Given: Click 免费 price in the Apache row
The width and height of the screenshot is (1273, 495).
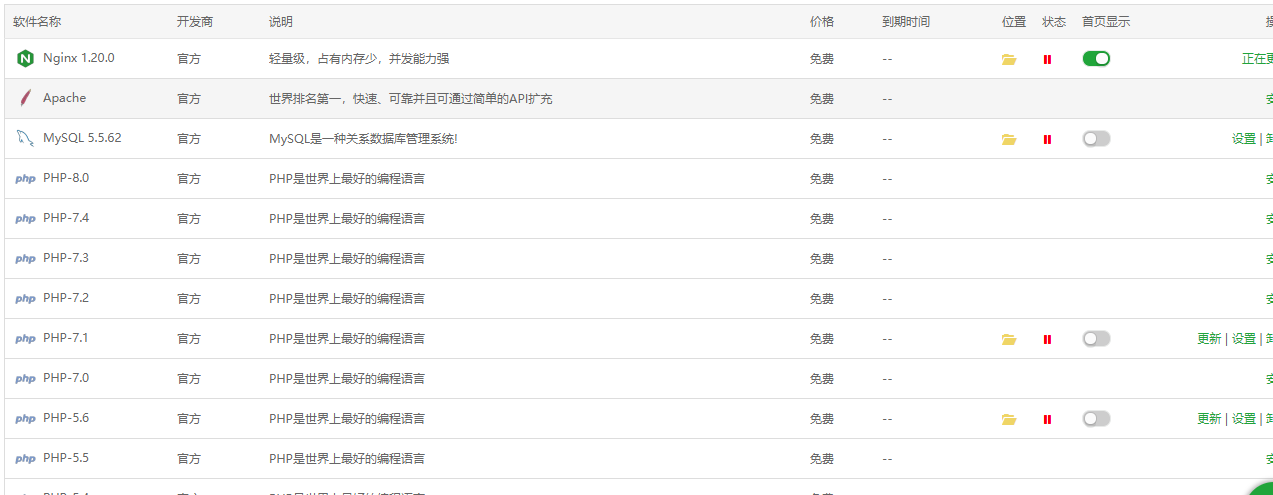Looking at the screenshot, I should pyautogui.click(x=822, y=99).
